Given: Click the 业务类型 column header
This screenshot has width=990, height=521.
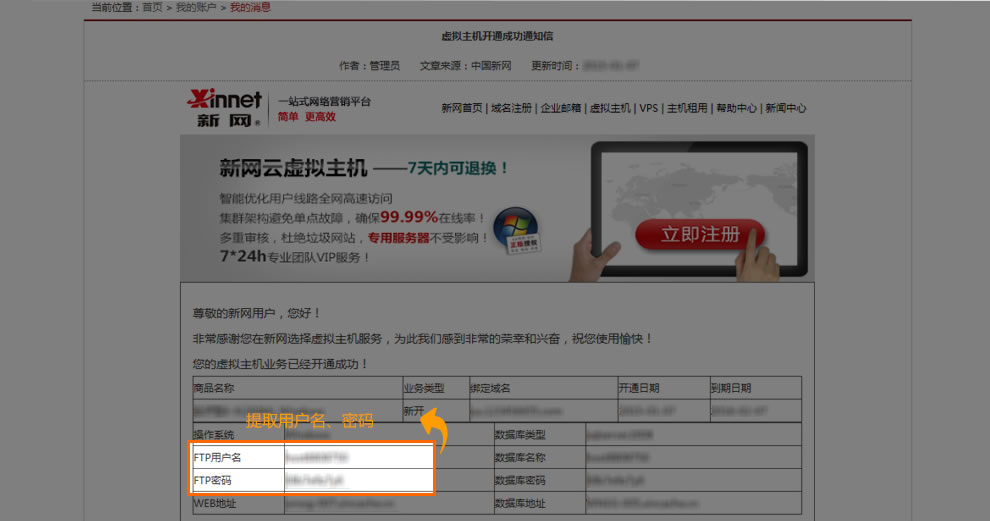Looking at the screenshot, I should (436, 388).
